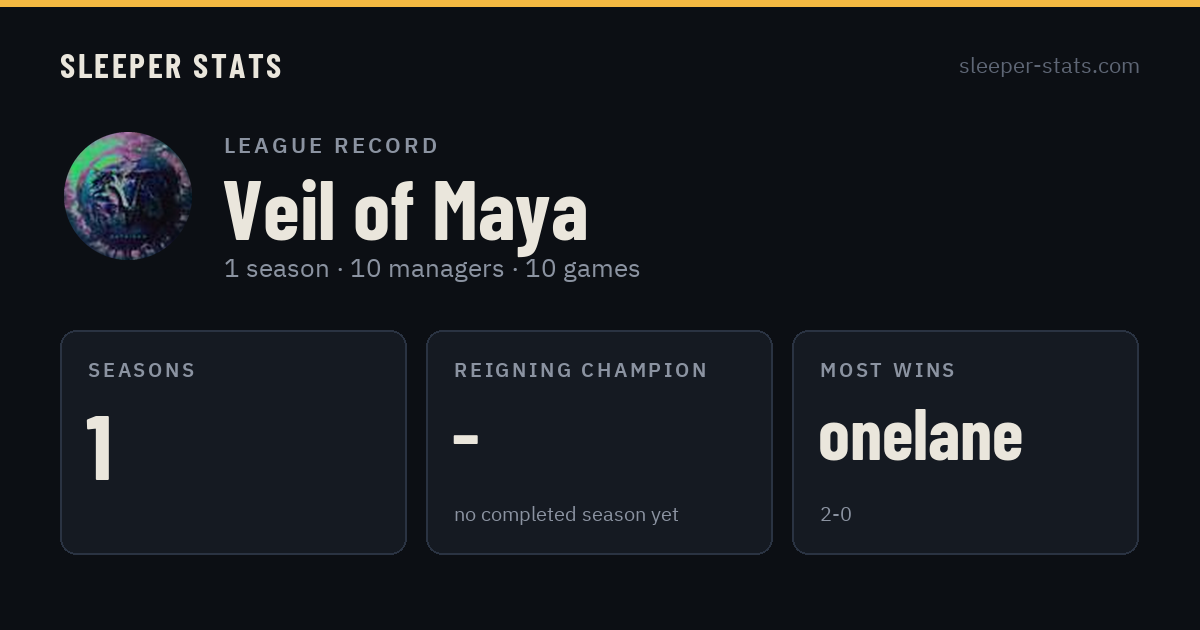Viewport: 1200px width, 630px height.
Task: Open the MOST WINS card
Action: point(965,442)
